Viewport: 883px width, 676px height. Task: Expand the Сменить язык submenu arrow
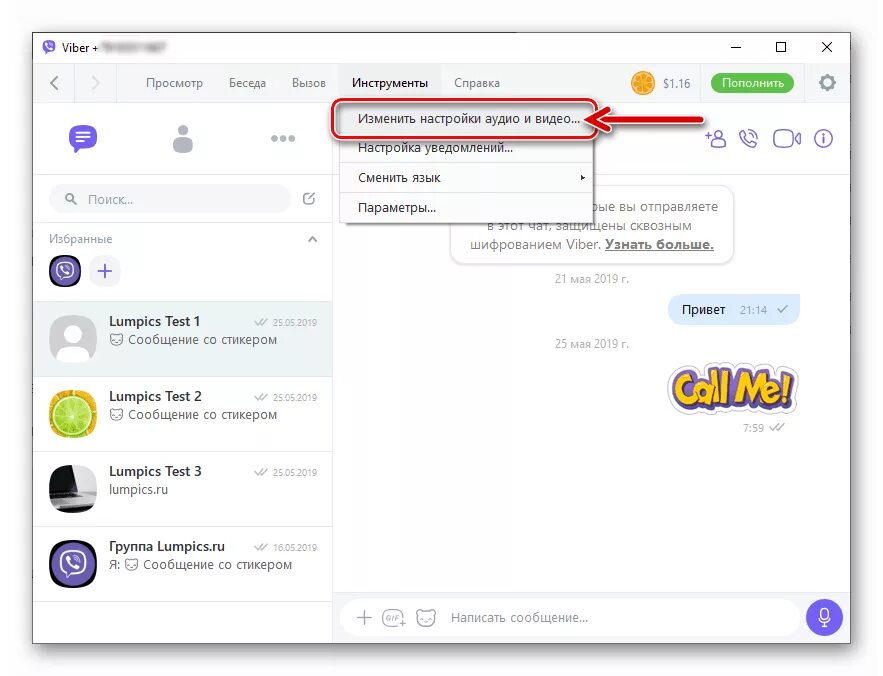(582, 177)
